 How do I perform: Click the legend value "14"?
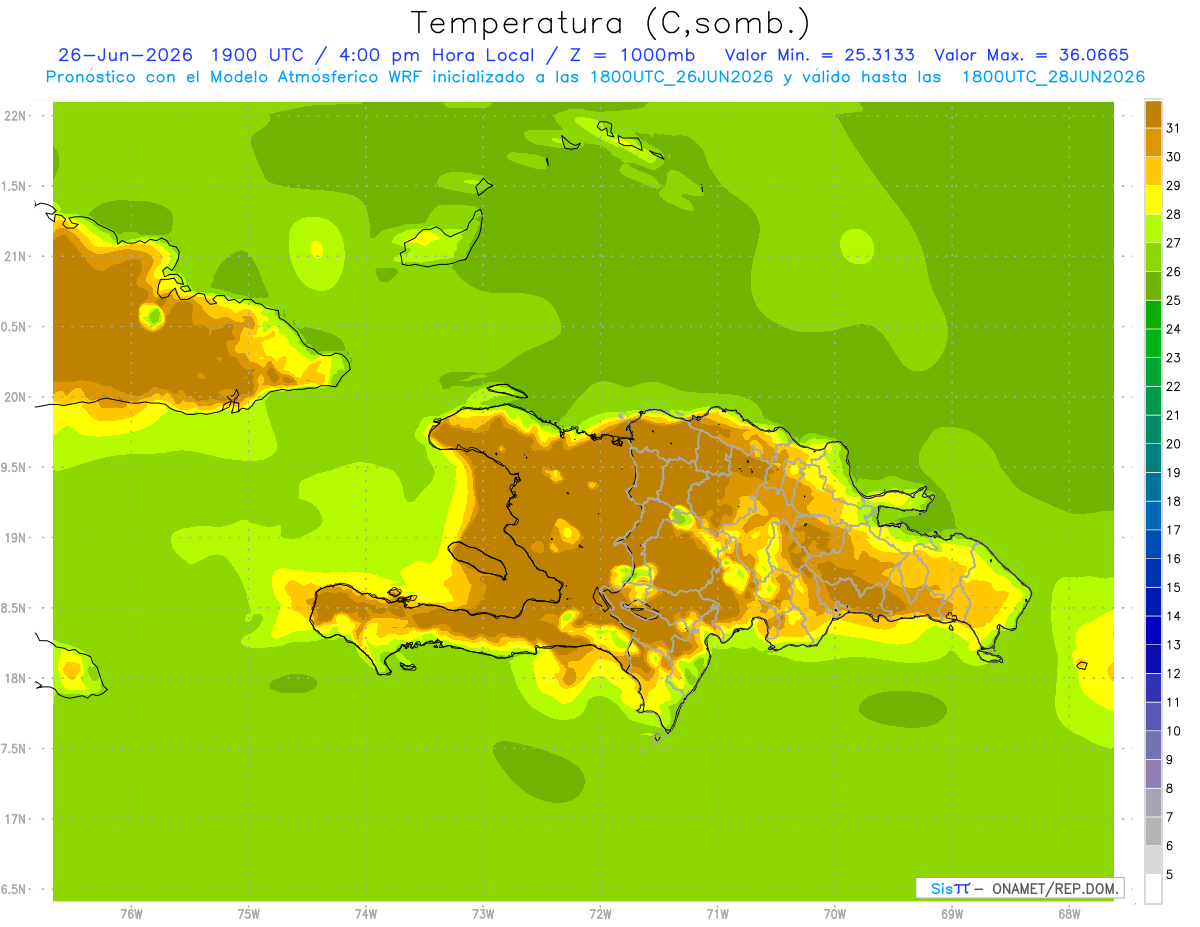point(1173,616)
